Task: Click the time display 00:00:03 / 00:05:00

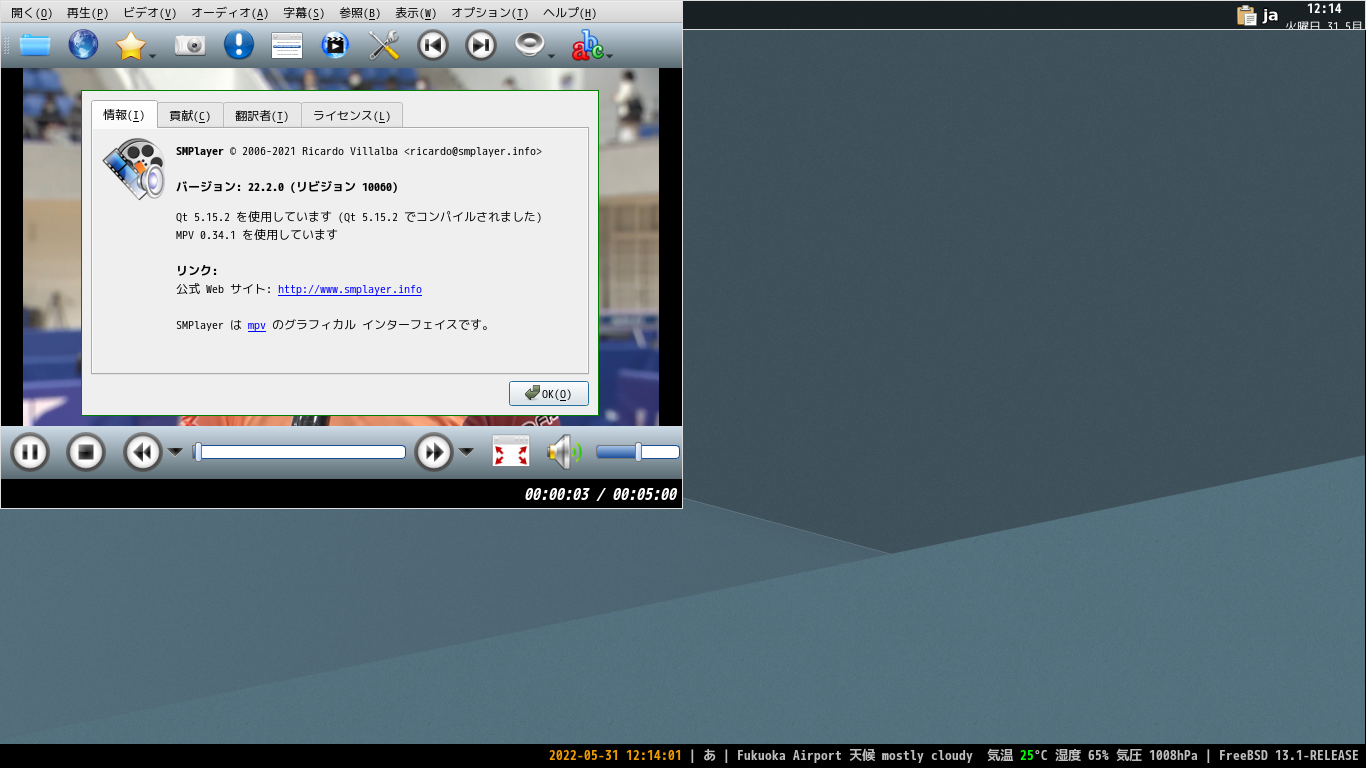Action: [x=601, y=494]
